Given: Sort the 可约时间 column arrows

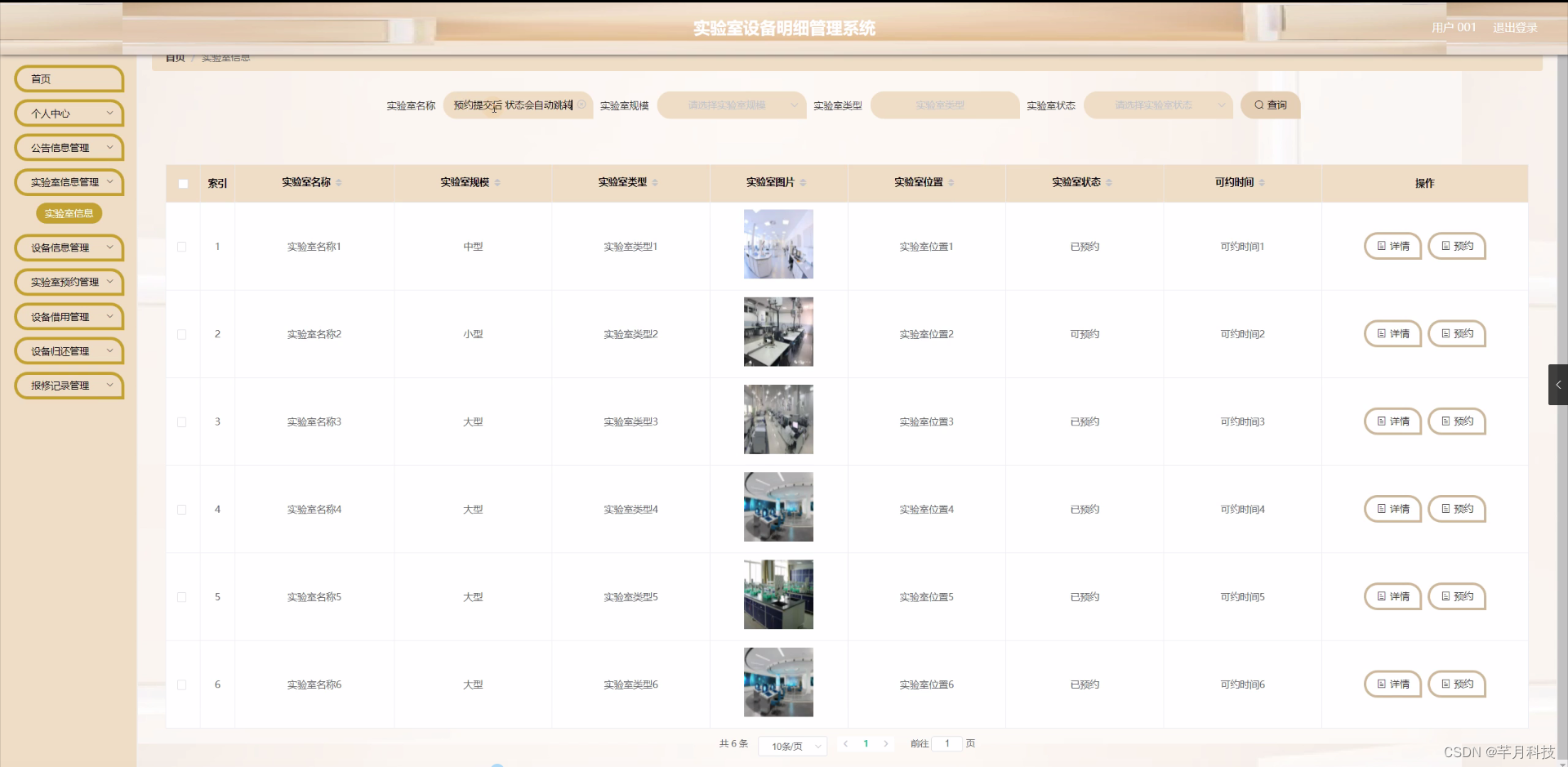Looking at the screenshot, I should point(1263,183).
